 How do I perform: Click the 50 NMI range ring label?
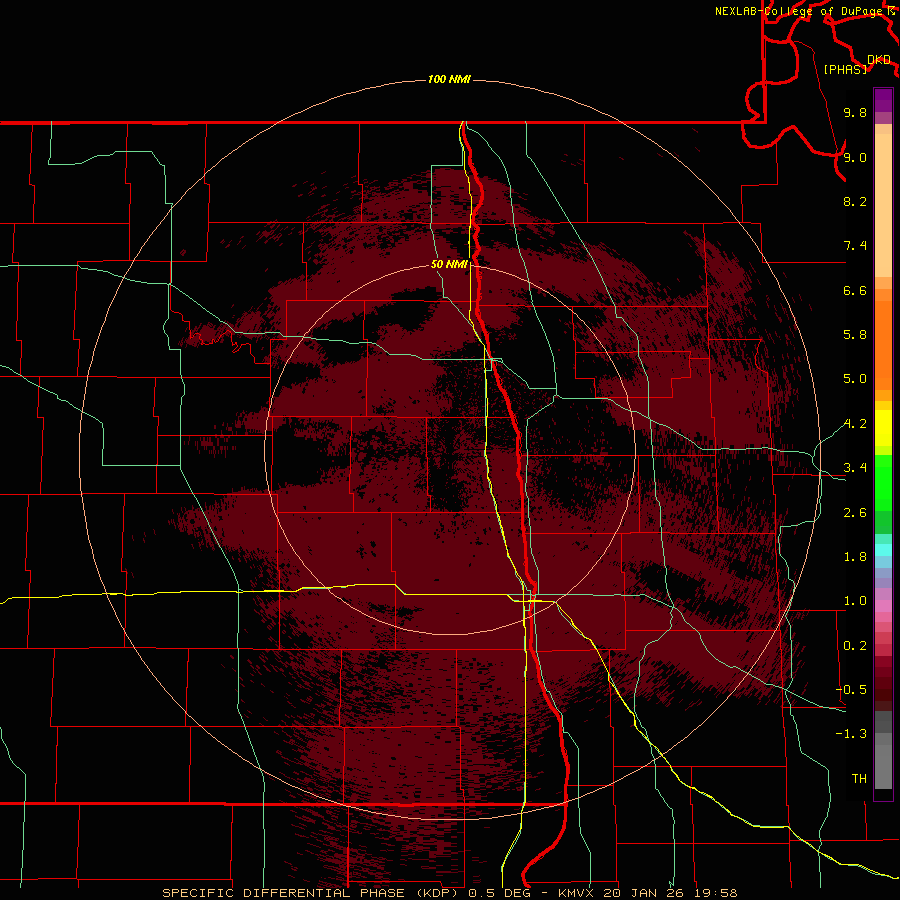(x=449, y=264)
